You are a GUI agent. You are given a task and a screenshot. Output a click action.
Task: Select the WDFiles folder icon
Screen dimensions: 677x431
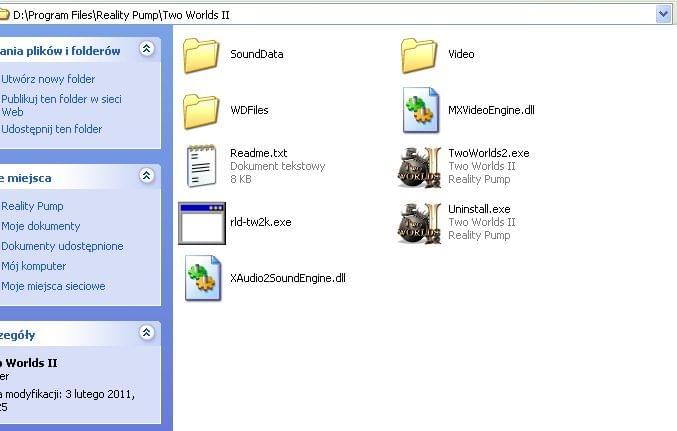(x=201, y=111)
